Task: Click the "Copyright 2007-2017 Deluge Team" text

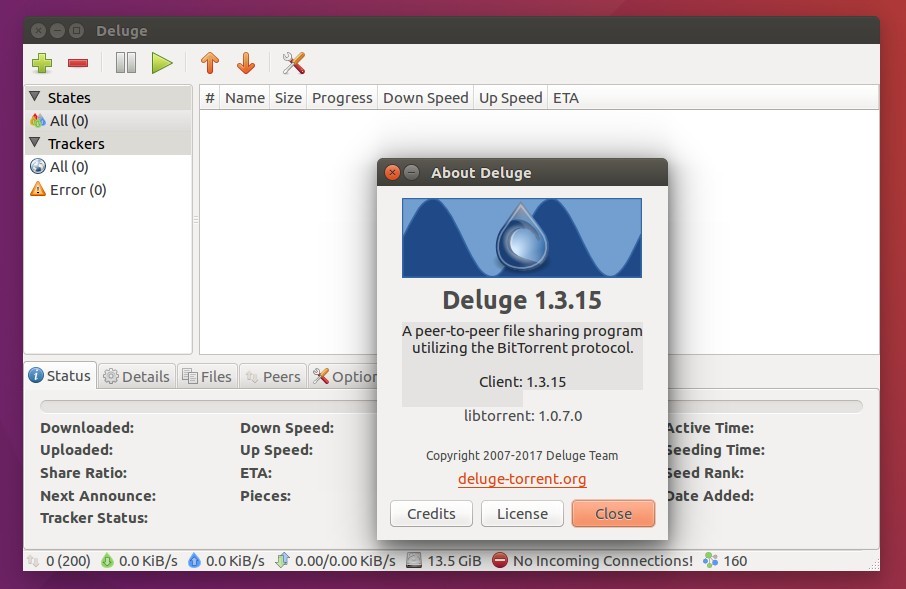Action: pos(522,455)
